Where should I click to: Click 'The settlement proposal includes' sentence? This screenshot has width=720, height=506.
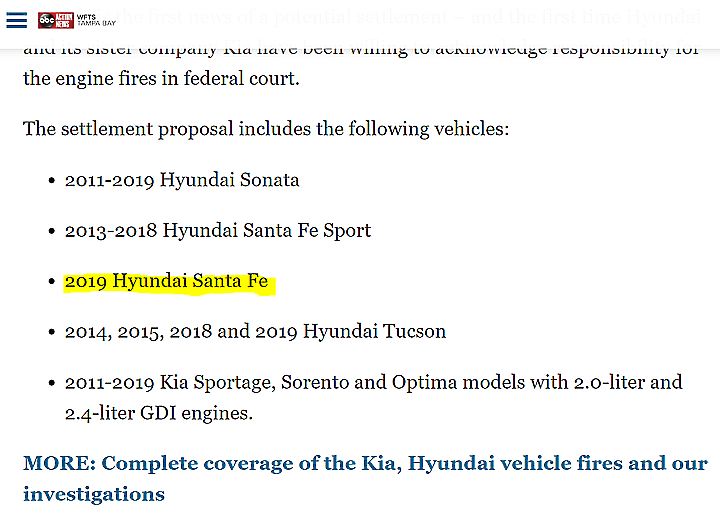(x=266, y=129)
